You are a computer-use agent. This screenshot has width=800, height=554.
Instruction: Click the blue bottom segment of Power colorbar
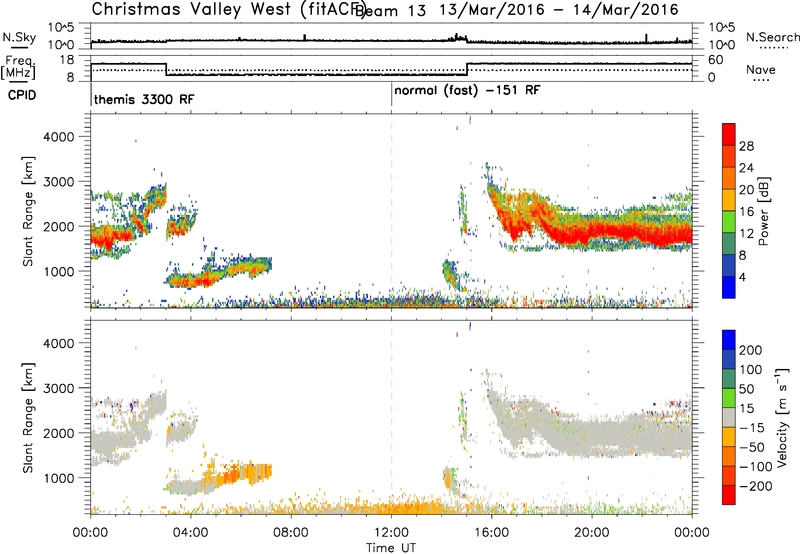point(729,287)
